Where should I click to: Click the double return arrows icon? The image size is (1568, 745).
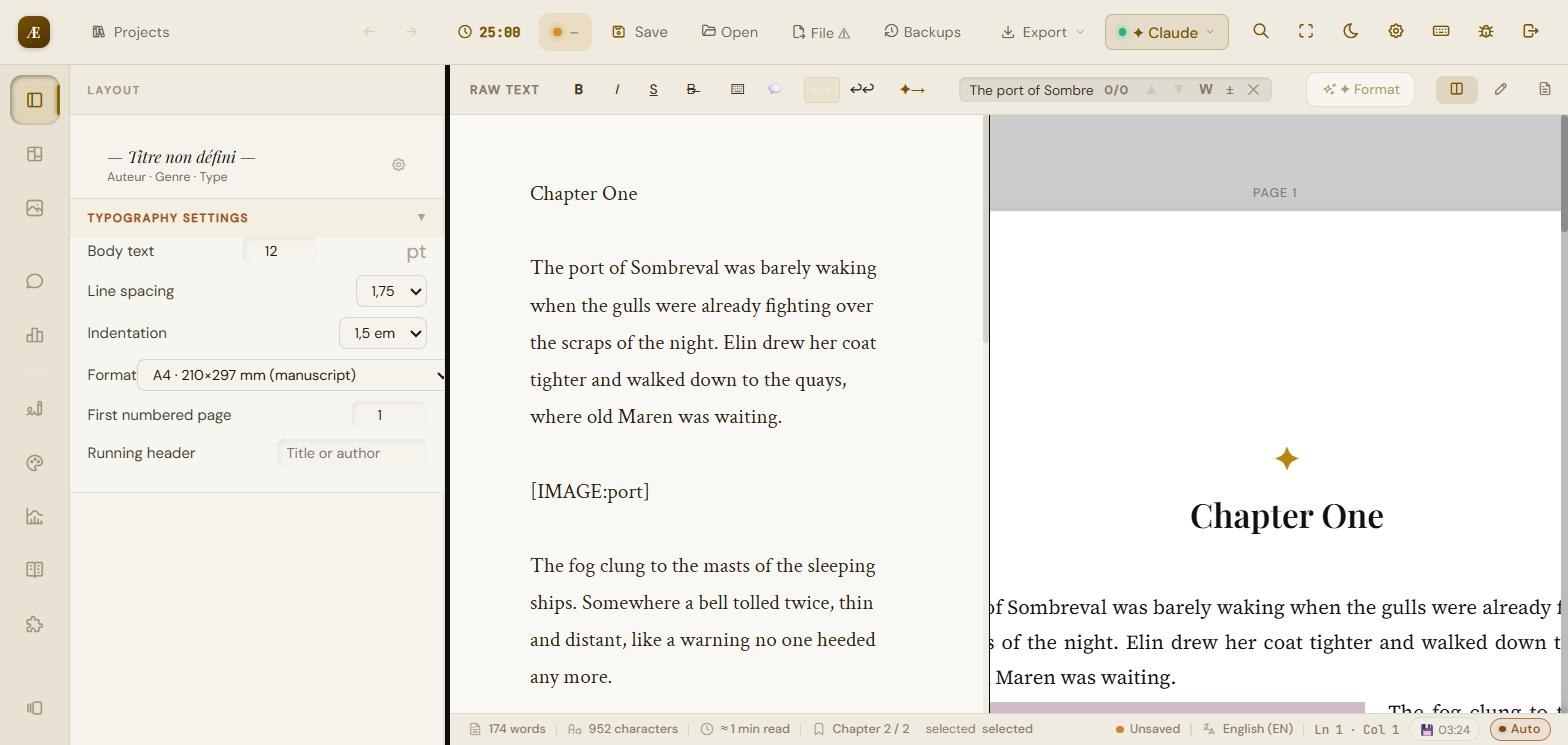click(862, 90)
